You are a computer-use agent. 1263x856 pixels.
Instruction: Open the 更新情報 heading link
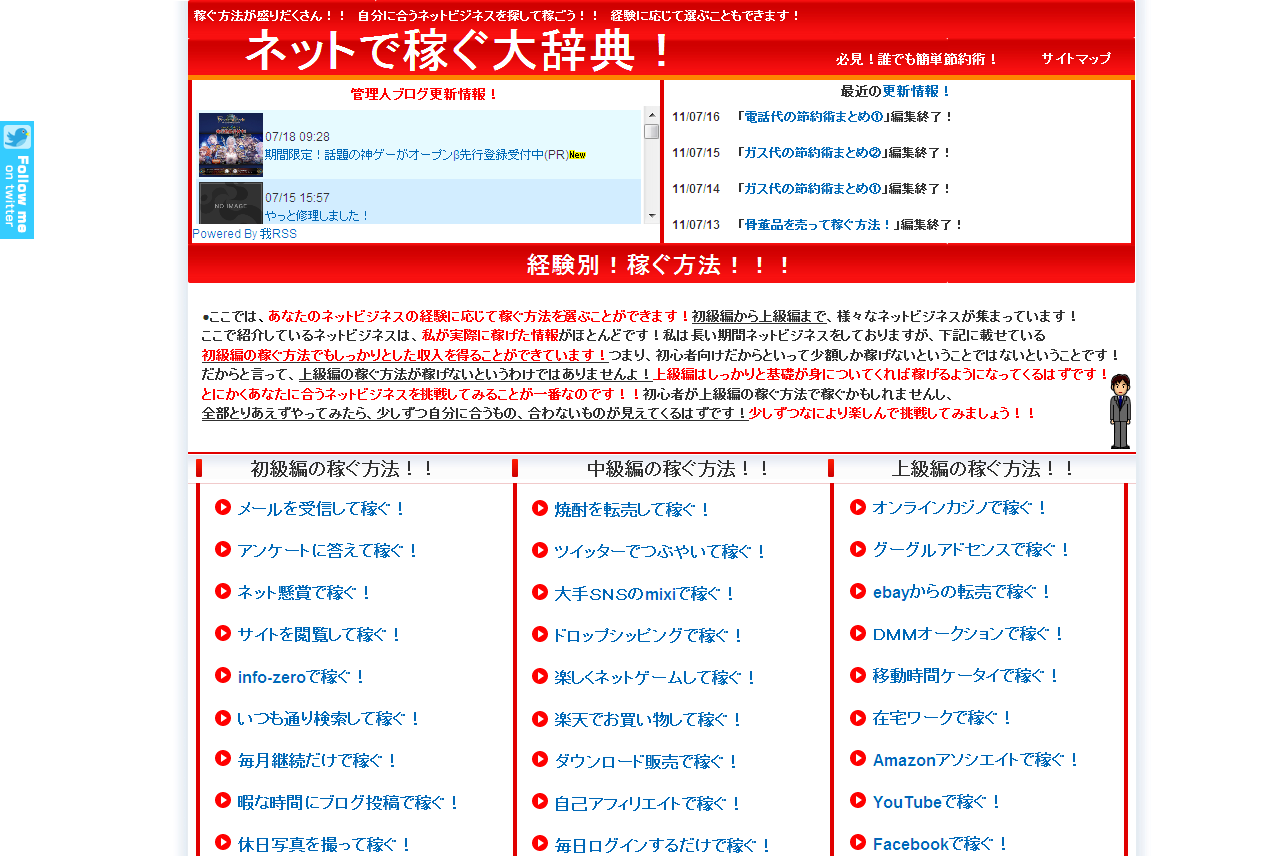click(x=916, y=91)
